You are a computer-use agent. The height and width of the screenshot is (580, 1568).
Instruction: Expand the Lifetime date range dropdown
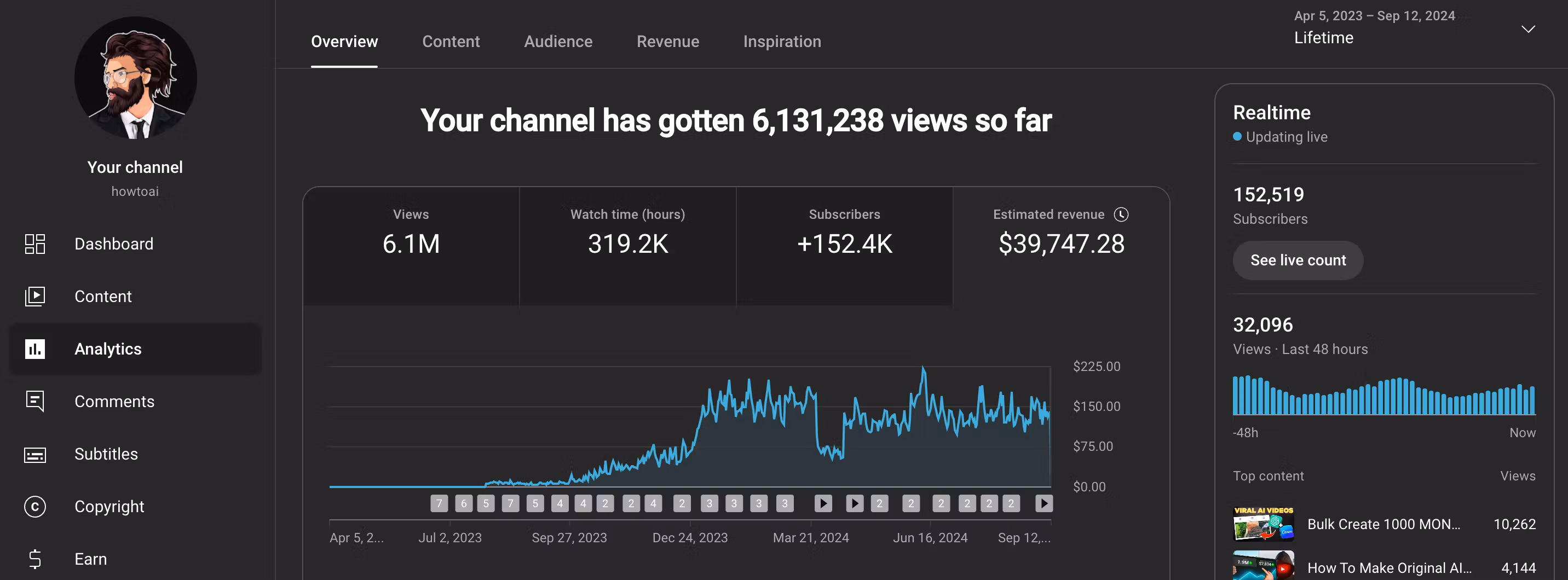(x=1528, y=29)
